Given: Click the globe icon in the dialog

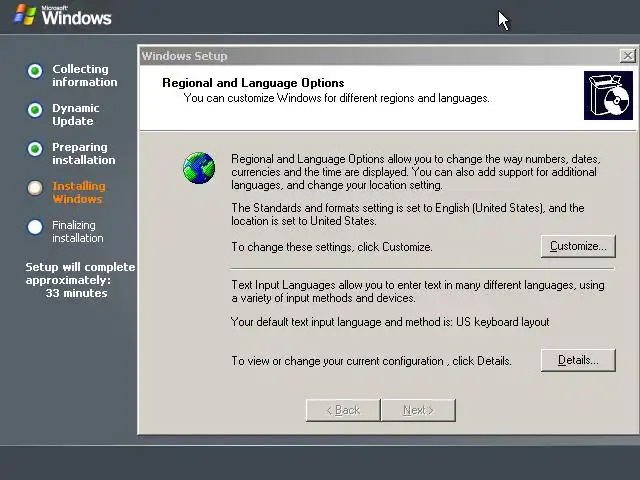Looking at the screenshot, I should (x=199, y=168).
